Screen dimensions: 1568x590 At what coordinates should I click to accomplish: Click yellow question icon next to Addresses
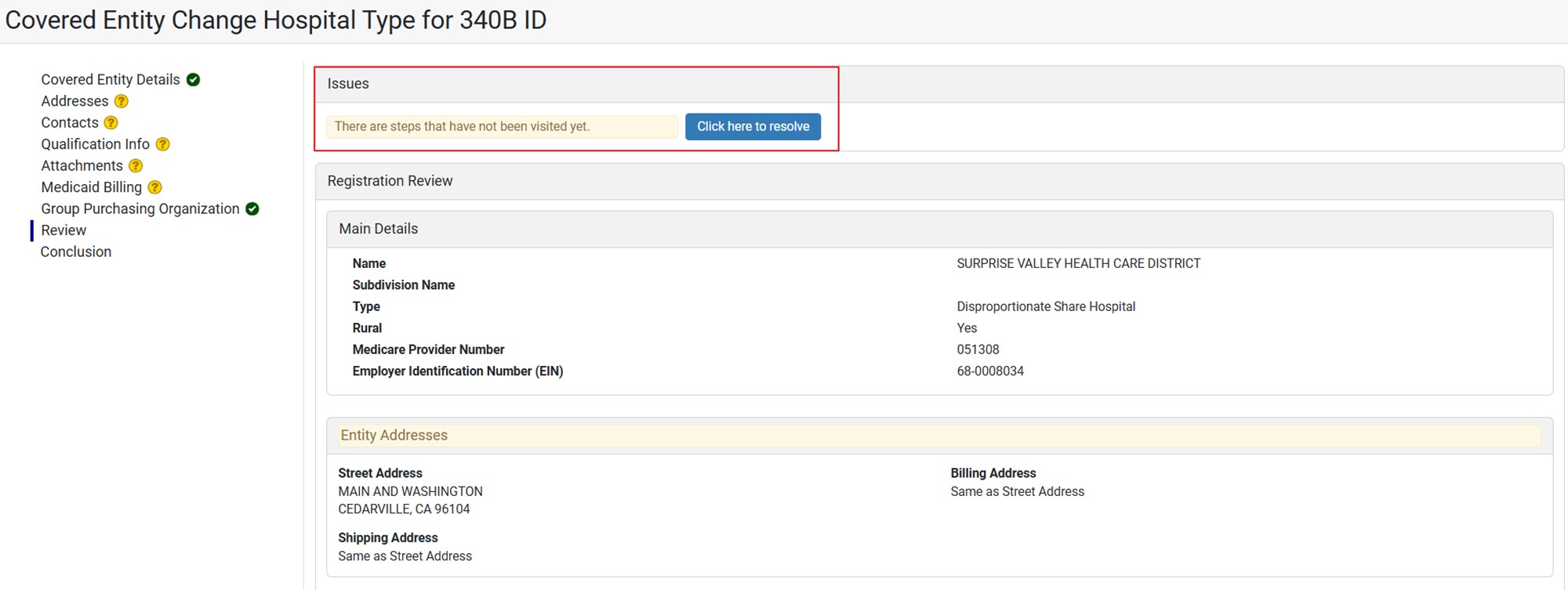(x=122, y=101)
